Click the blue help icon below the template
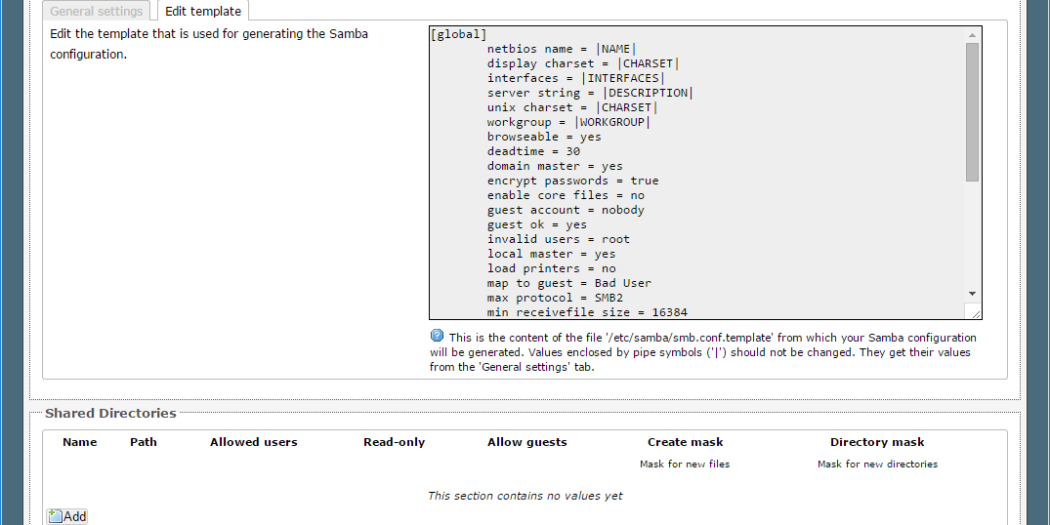Viewport: 1050px width, 525px height. 437,336
